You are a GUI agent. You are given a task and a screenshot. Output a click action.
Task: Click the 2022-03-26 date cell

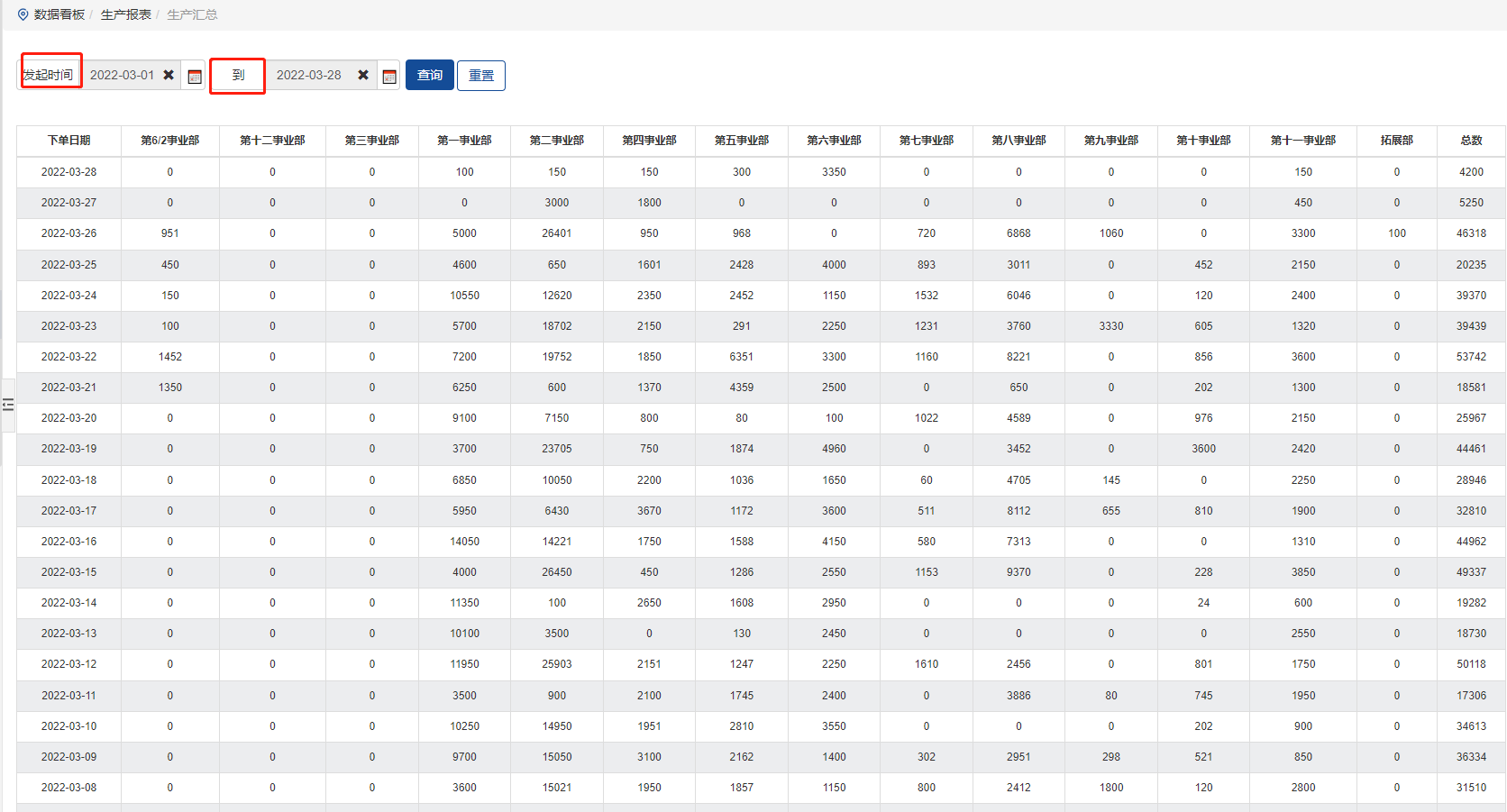(68, 233)
